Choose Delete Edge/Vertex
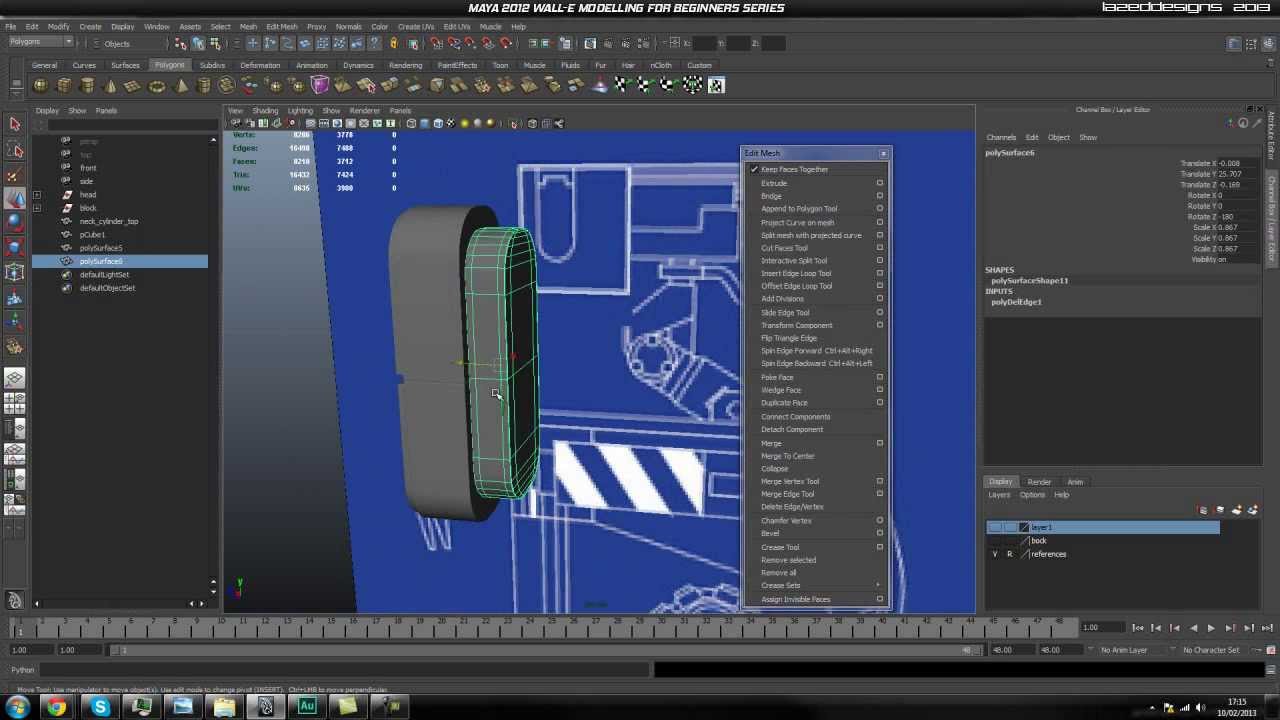 pyautogui.click(x=792, y=507)
